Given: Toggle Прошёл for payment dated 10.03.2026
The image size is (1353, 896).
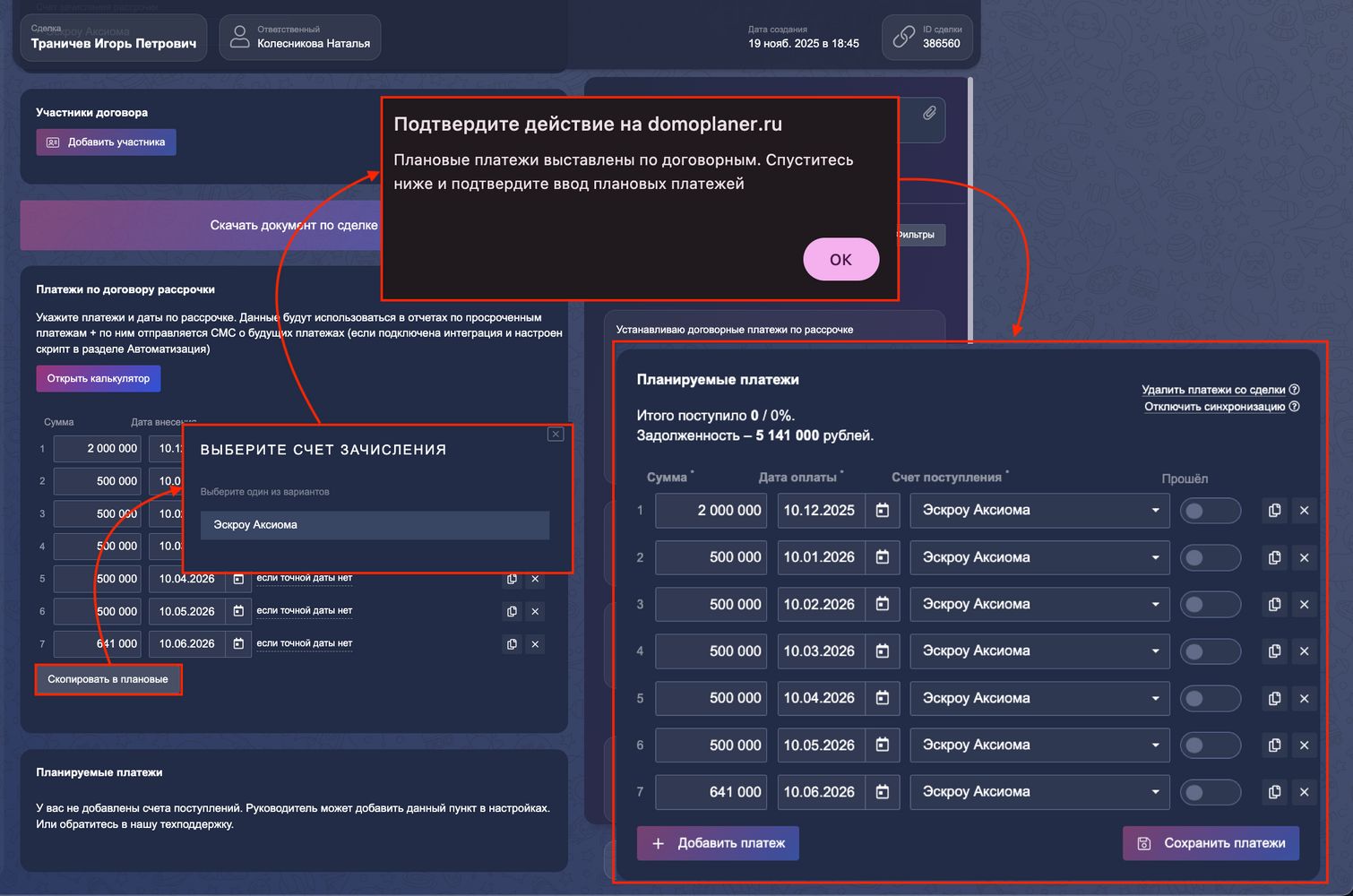Looking at the screenshot, I should 1211,651.
